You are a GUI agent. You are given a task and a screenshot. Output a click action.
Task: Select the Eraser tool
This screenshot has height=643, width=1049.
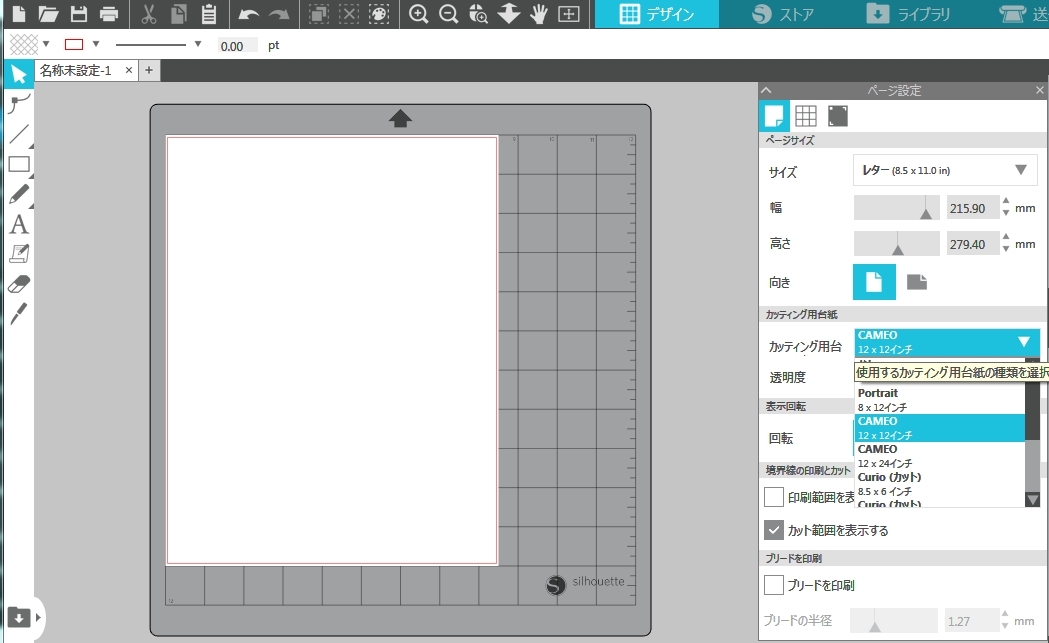18,285
